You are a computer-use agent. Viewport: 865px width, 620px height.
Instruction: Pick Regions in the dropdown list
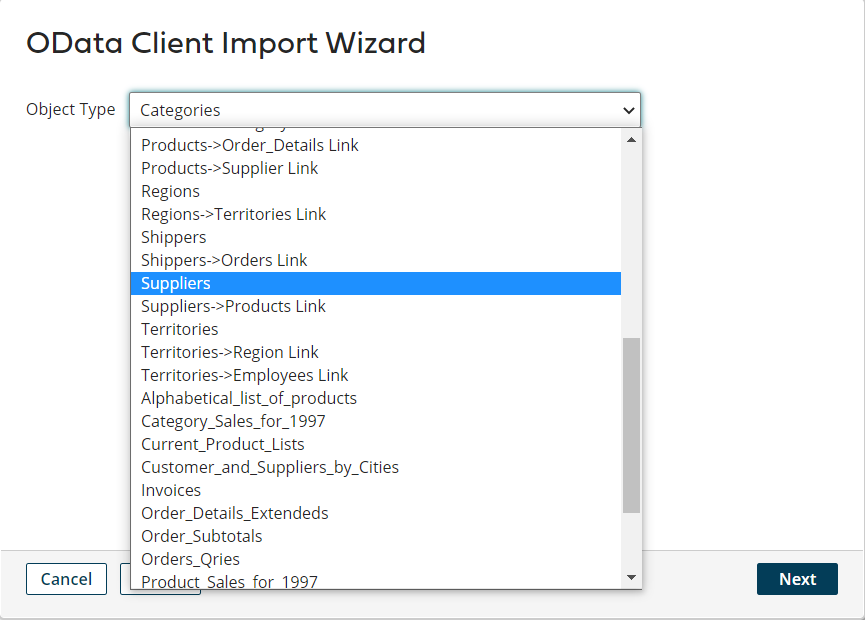coord(170,191)
